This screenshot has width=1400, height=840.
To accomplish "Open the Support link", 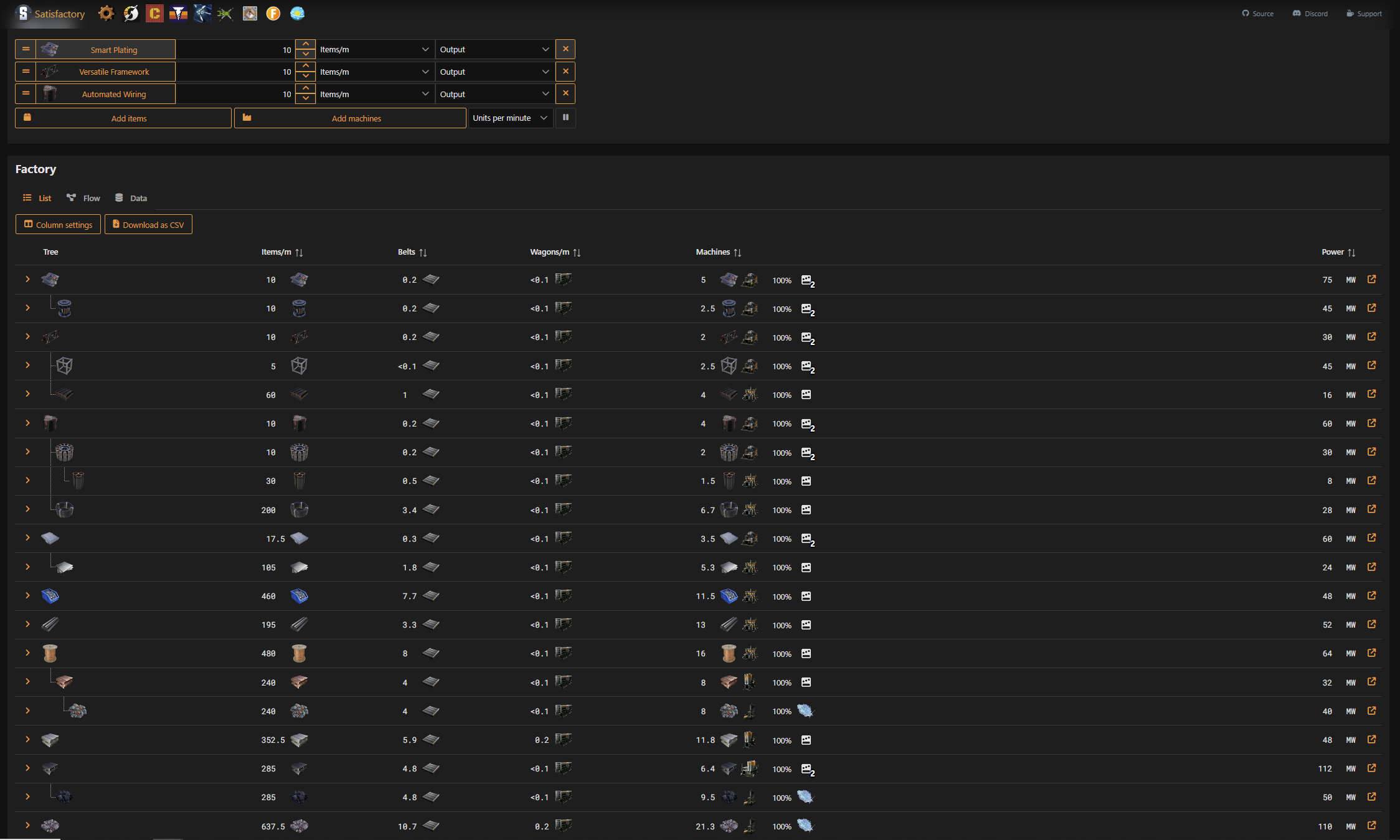I will coord(1364,13).
